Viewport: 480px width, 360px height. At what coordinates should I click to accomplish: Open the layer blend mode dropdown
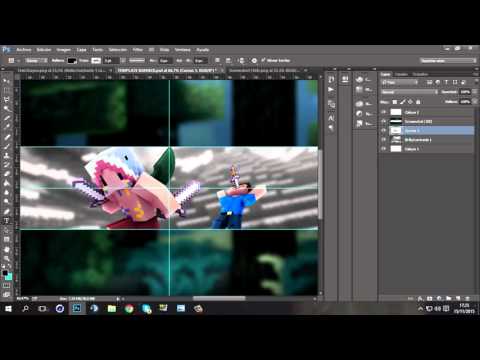[409, 92]
